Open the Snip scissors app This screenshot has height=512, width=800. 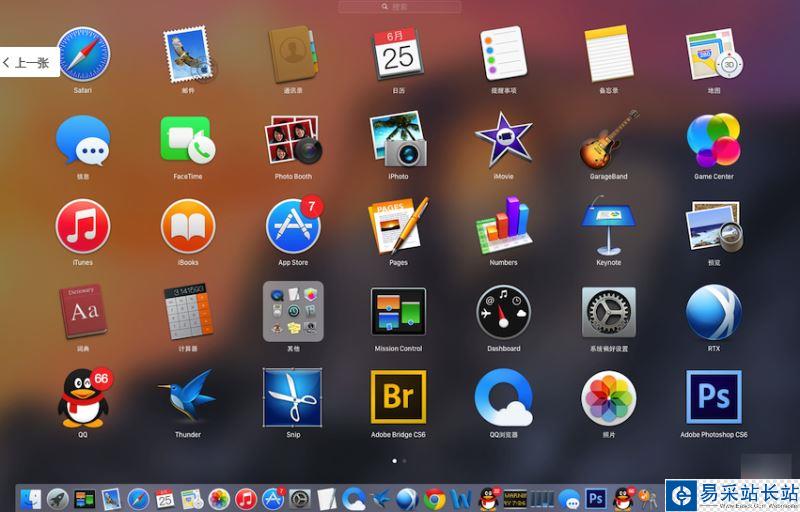tap(293, 397)
